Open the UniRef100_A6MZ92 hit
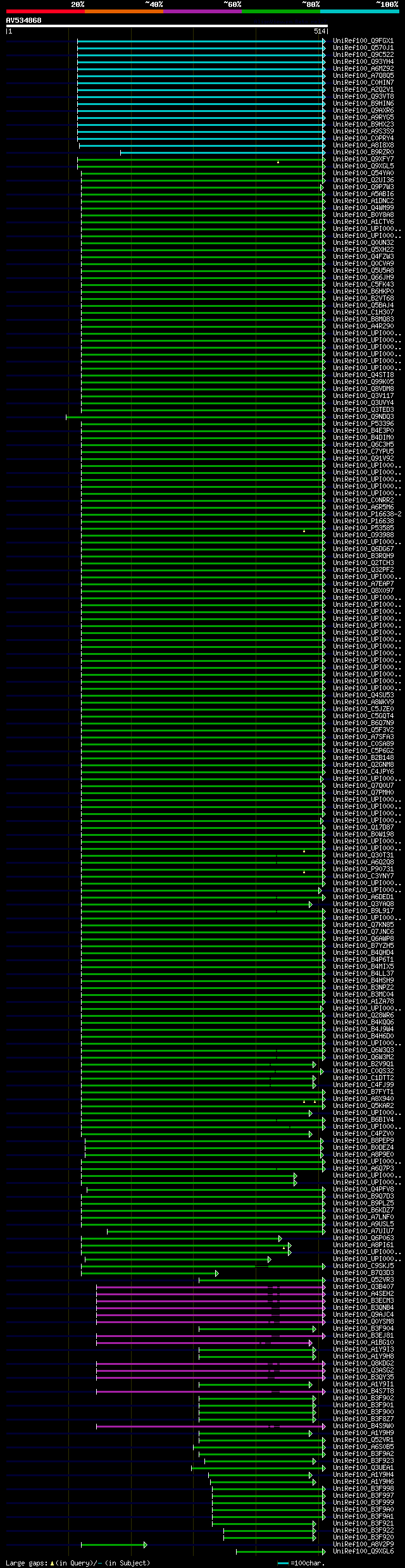This screenshot has height=1568, width=405. click(363, 69)
